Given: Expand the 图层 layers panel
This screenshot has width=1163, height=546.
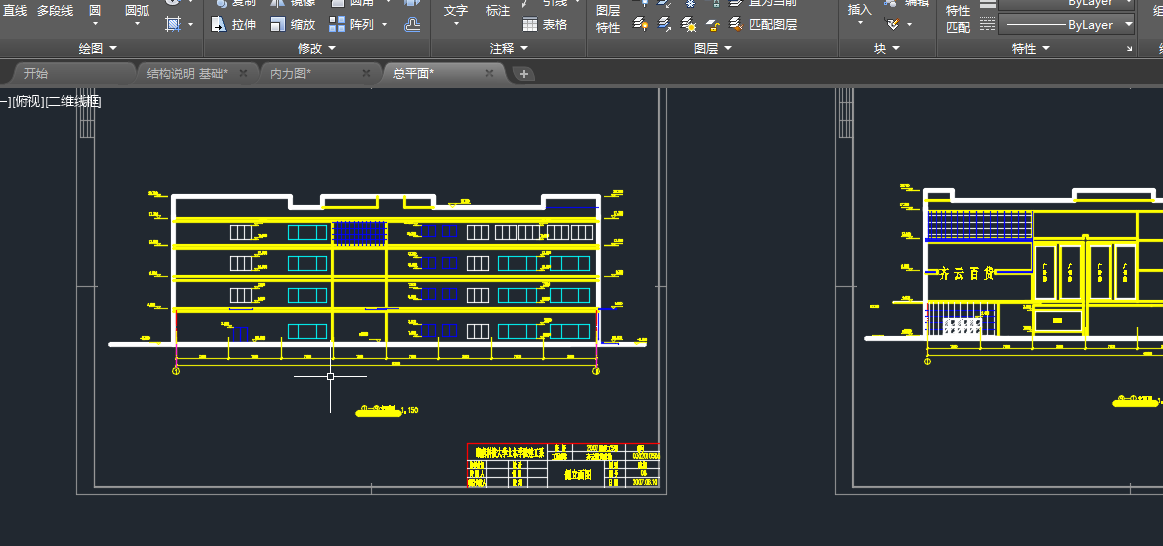Looking at the screenshot, I should pyautogui.click(x=713, y=48).
